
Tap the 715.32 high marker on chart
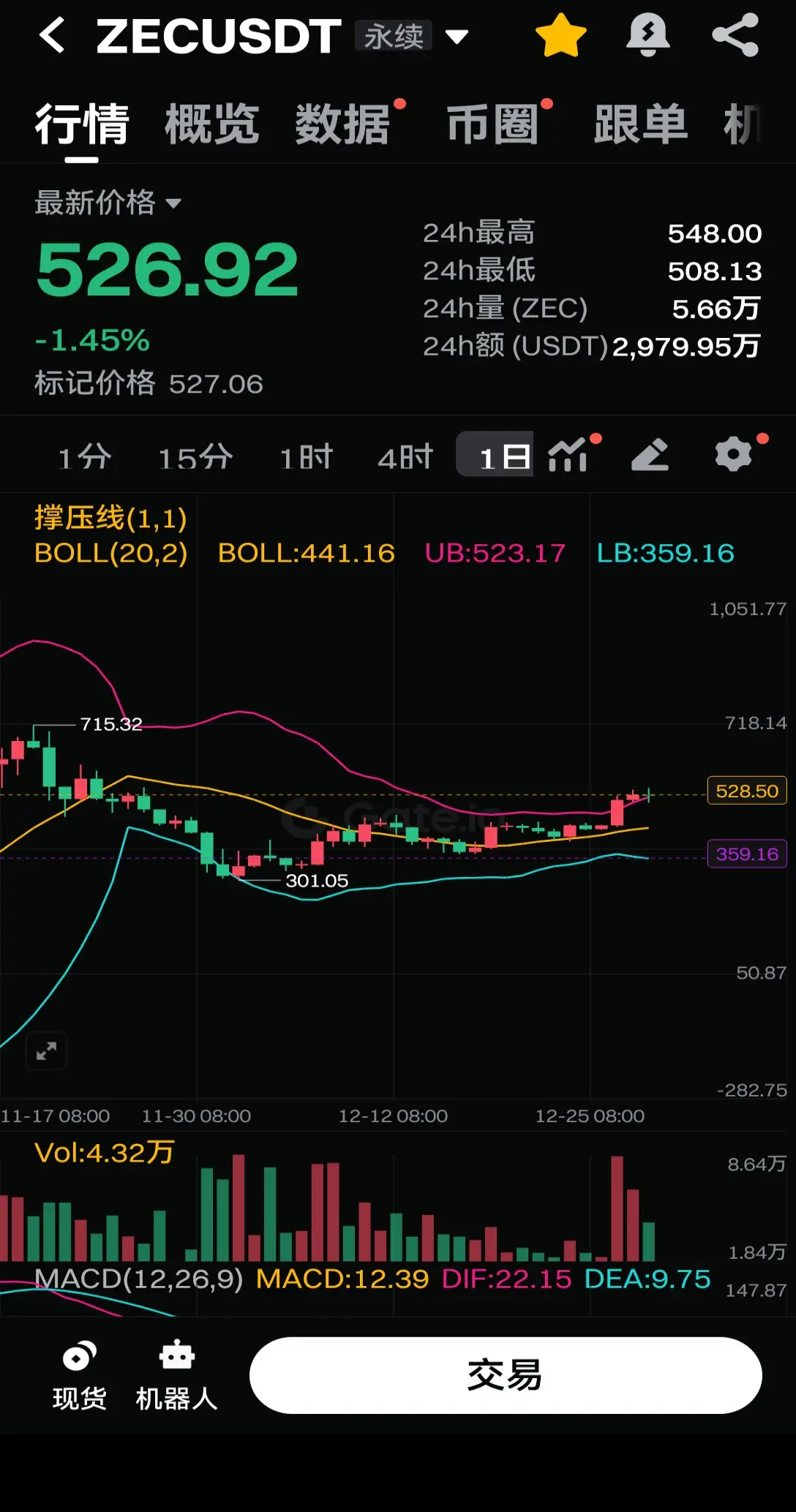(x=111, y=724)
